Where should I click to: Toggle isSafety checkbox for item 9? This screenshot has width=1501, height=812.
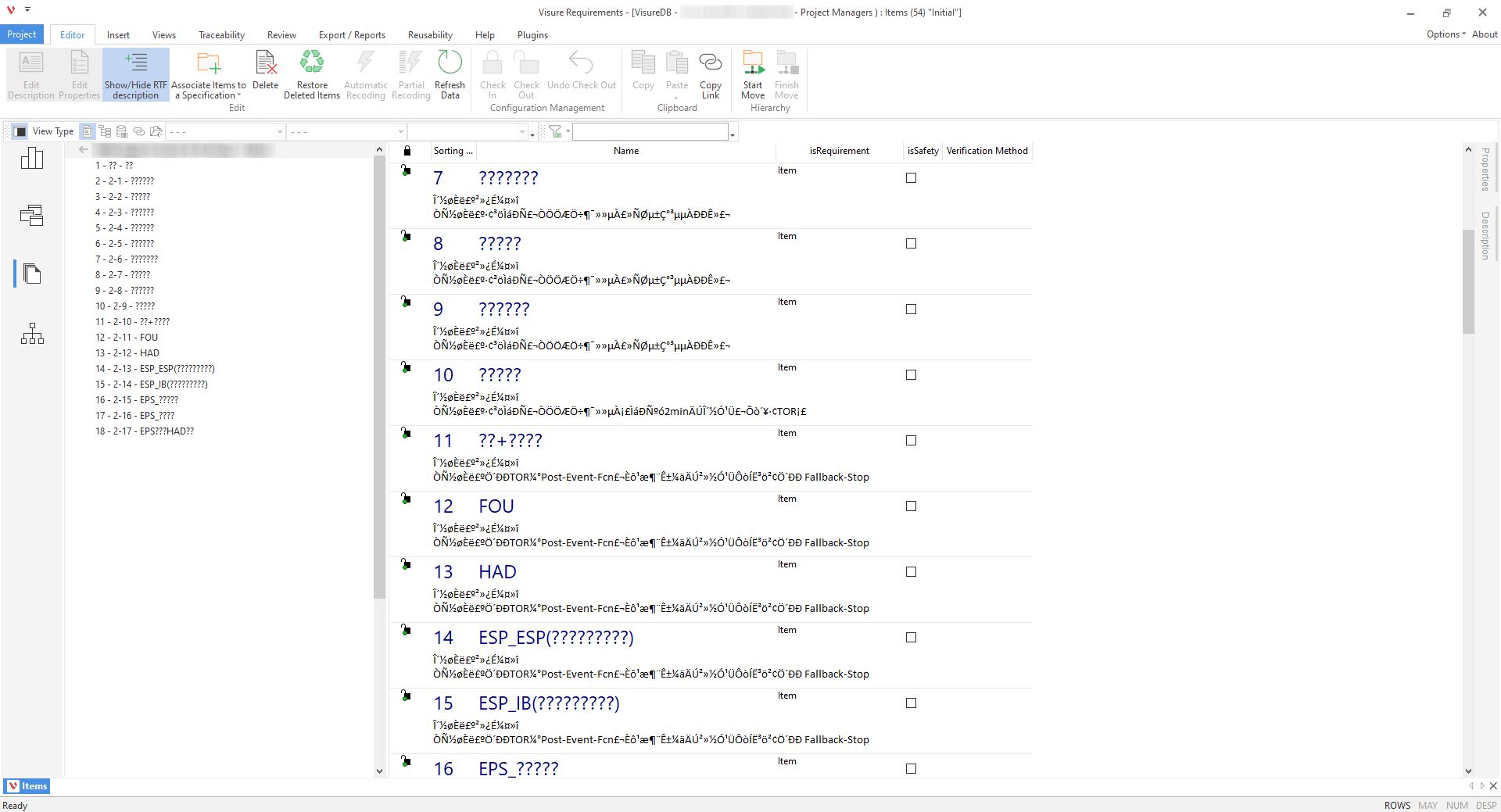coord(911,309)
